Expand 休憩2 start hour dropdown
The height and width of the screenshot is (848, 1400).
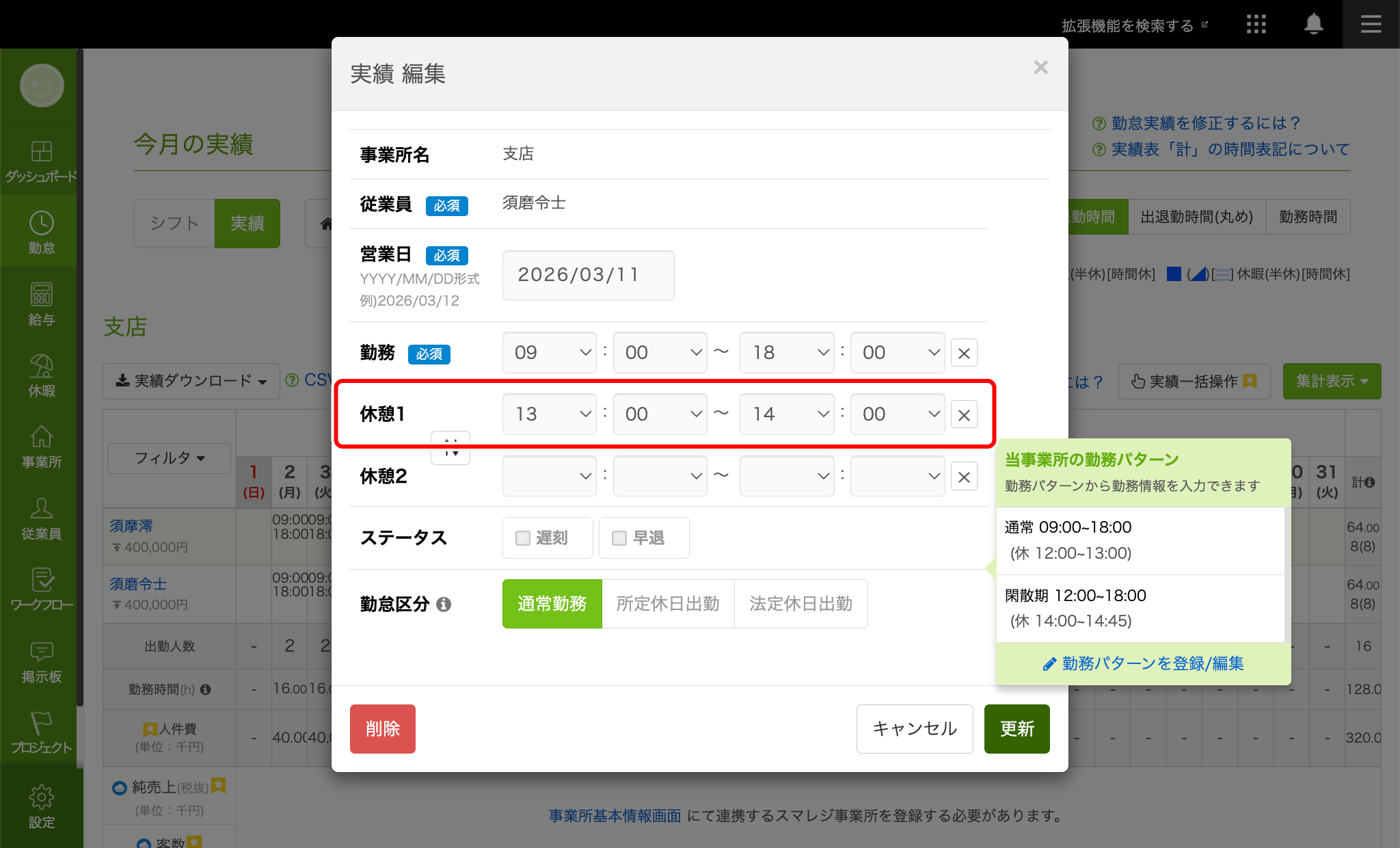(x=550, y=476)
